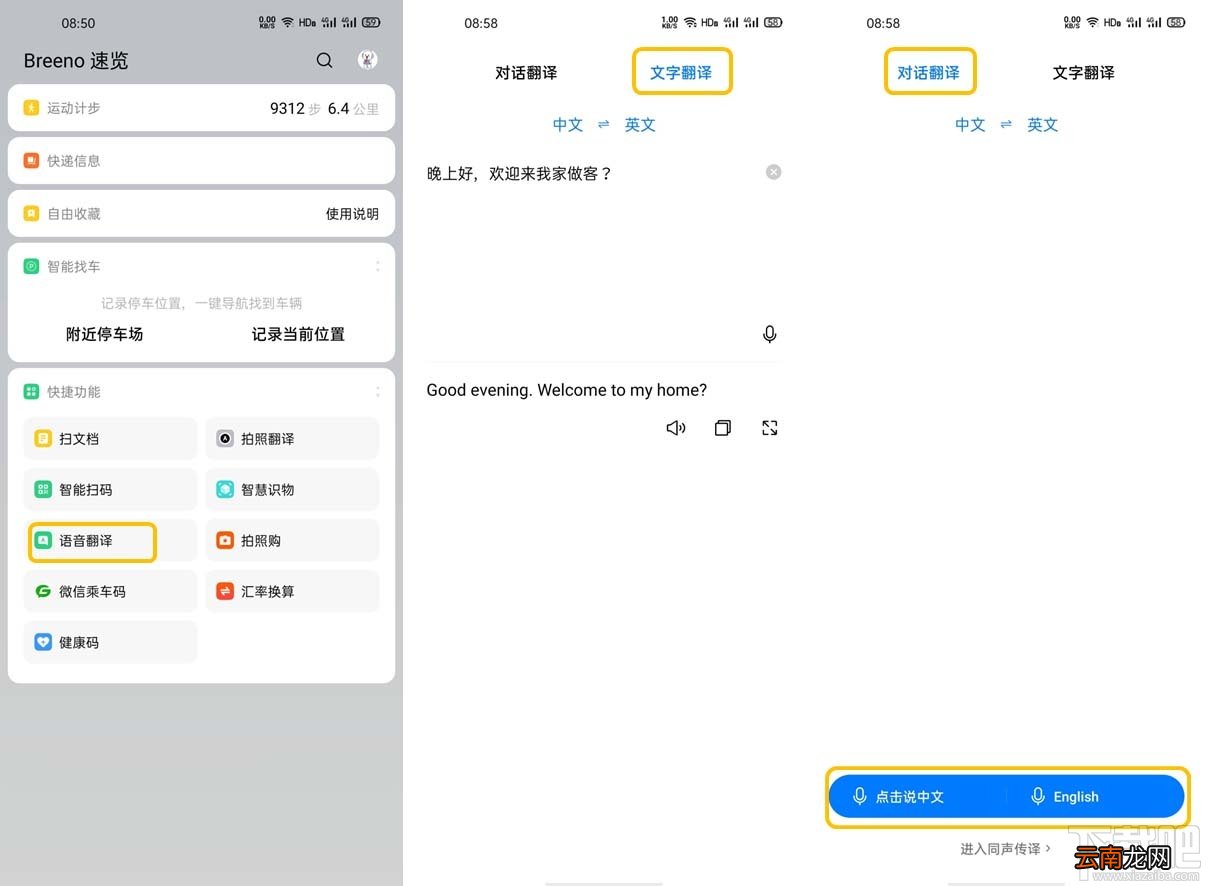This screenshot has width=1208, height=886.
Task: Switch to 对话翻译 tab in right screen
Action: (x=928, y=73)
